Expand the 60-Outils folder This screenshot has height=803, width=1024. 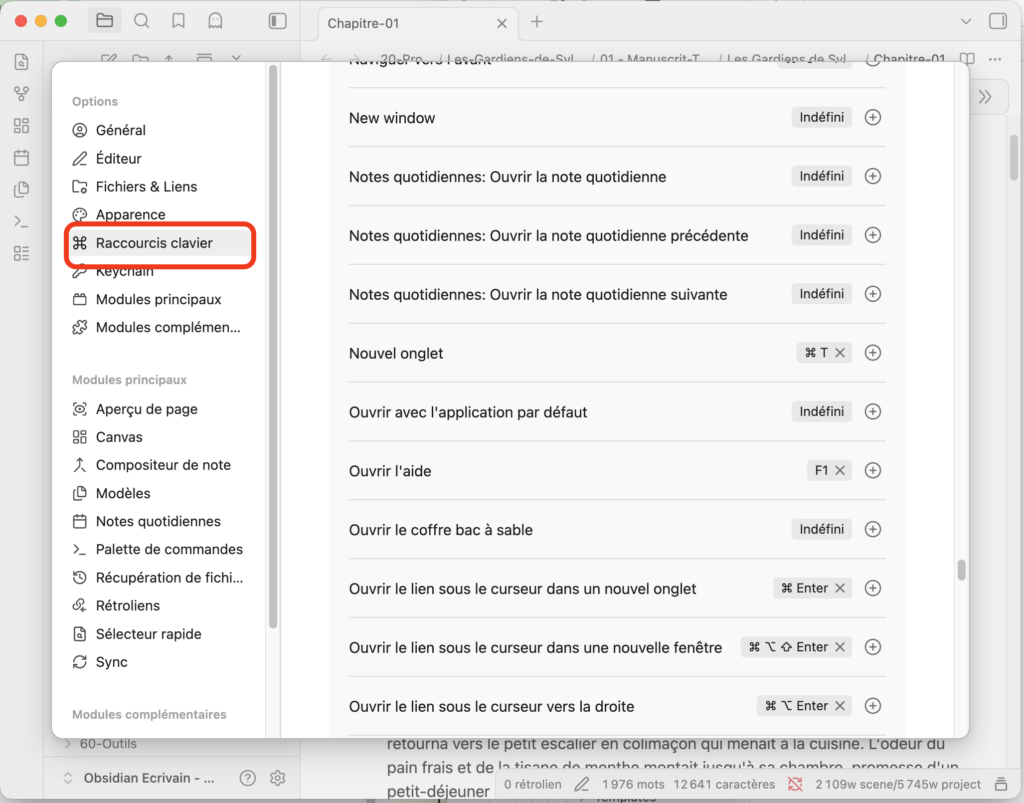pyautogui.click(x=67, y=744)
